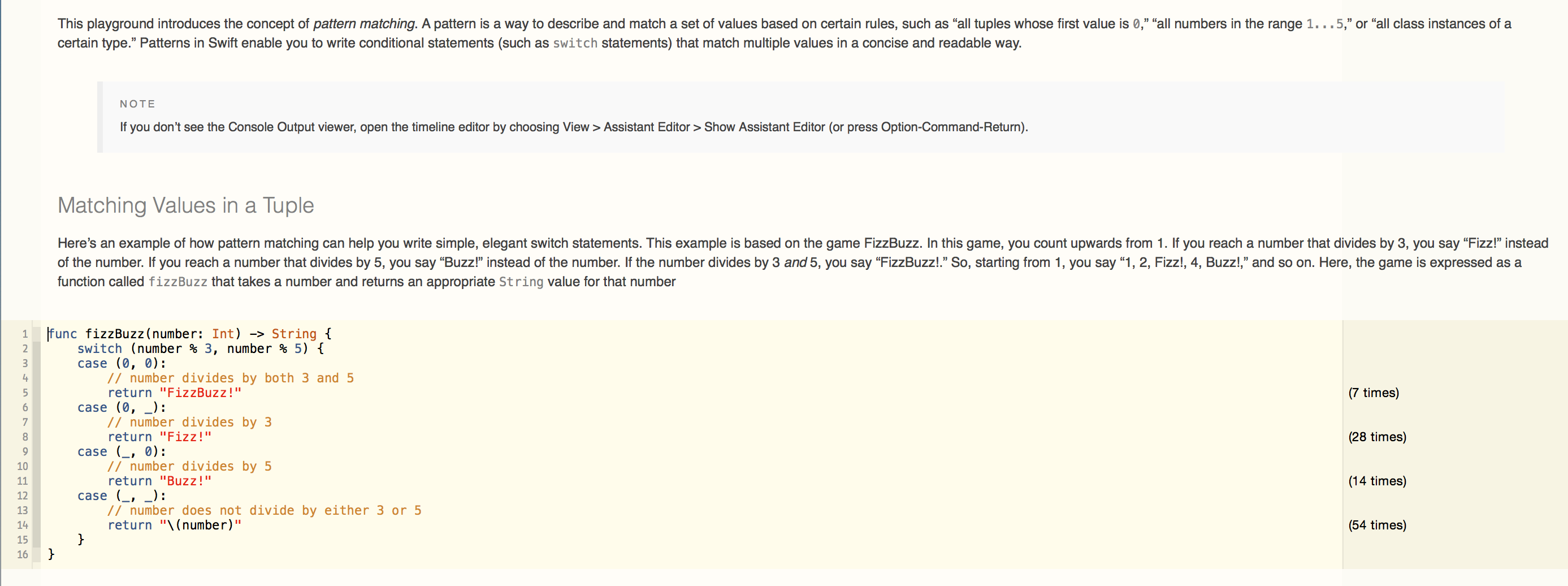
Task: Click the "Buzz!" return string on line 11
Action: click(185, 481)
